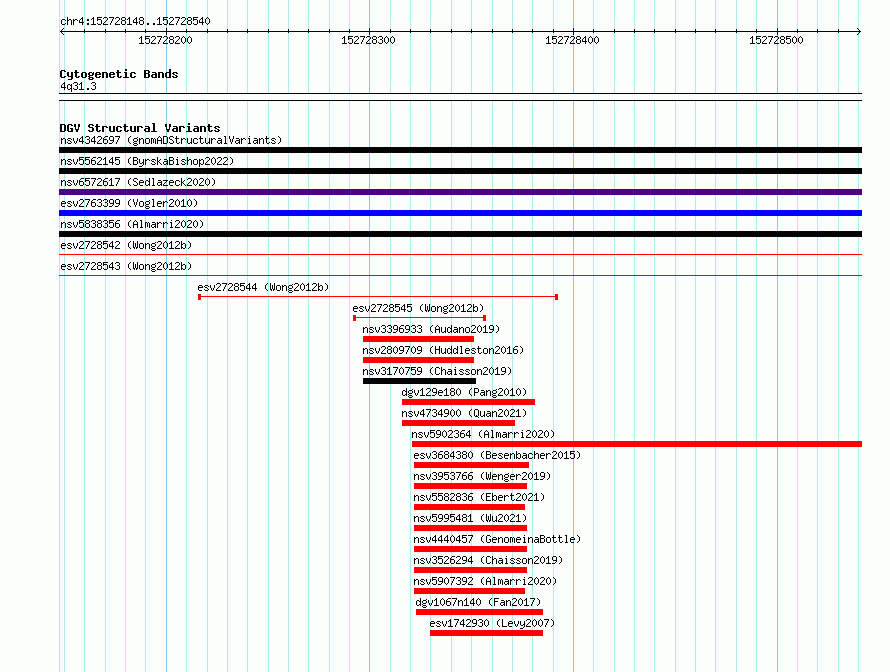Click the esv2728543 Wong2012b label

pos(126,266)
